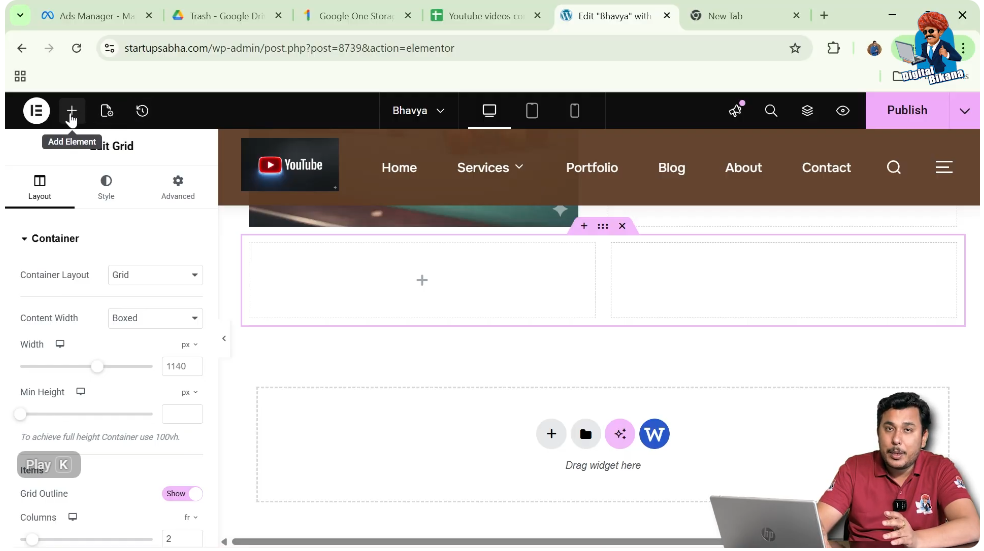Switch to mobile preview mode
Screen dimensions: 984x551
pos(574,110)
